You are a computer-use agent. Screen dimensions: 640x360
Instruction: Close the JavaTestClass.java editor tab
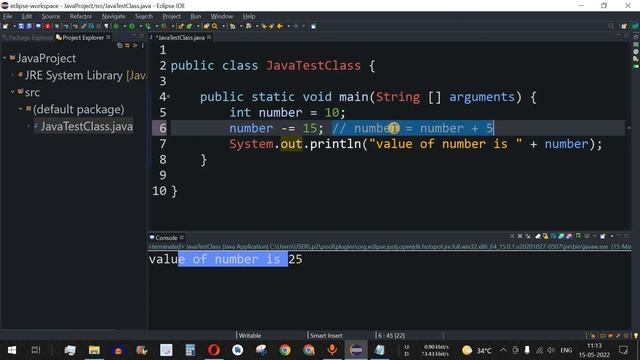pyautogui.click(x=209, y=37)
